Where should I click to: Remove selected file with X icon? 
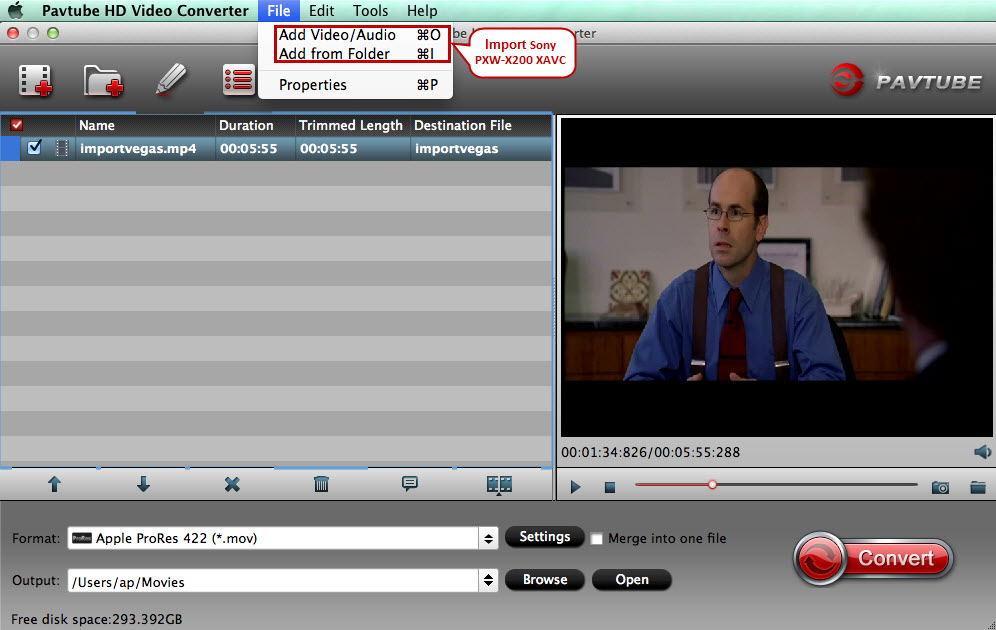[232, 485]
